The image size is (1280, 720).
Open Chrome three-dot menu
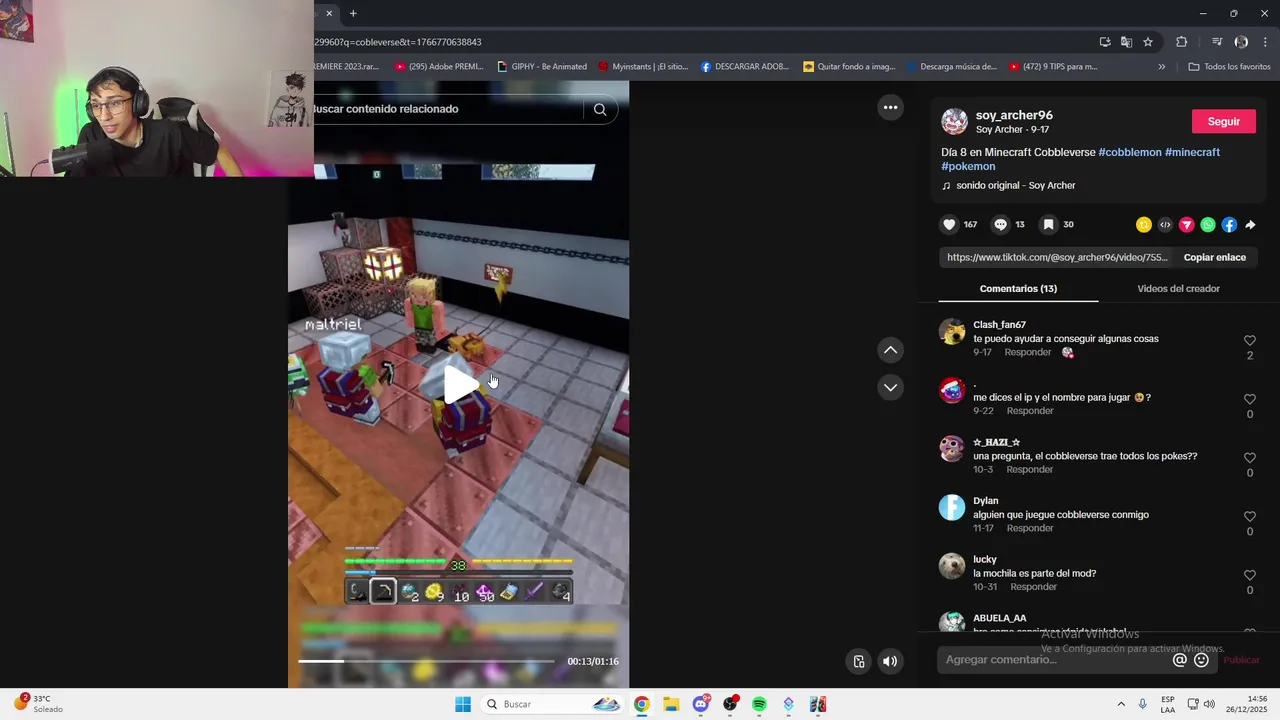point(1266,42)
